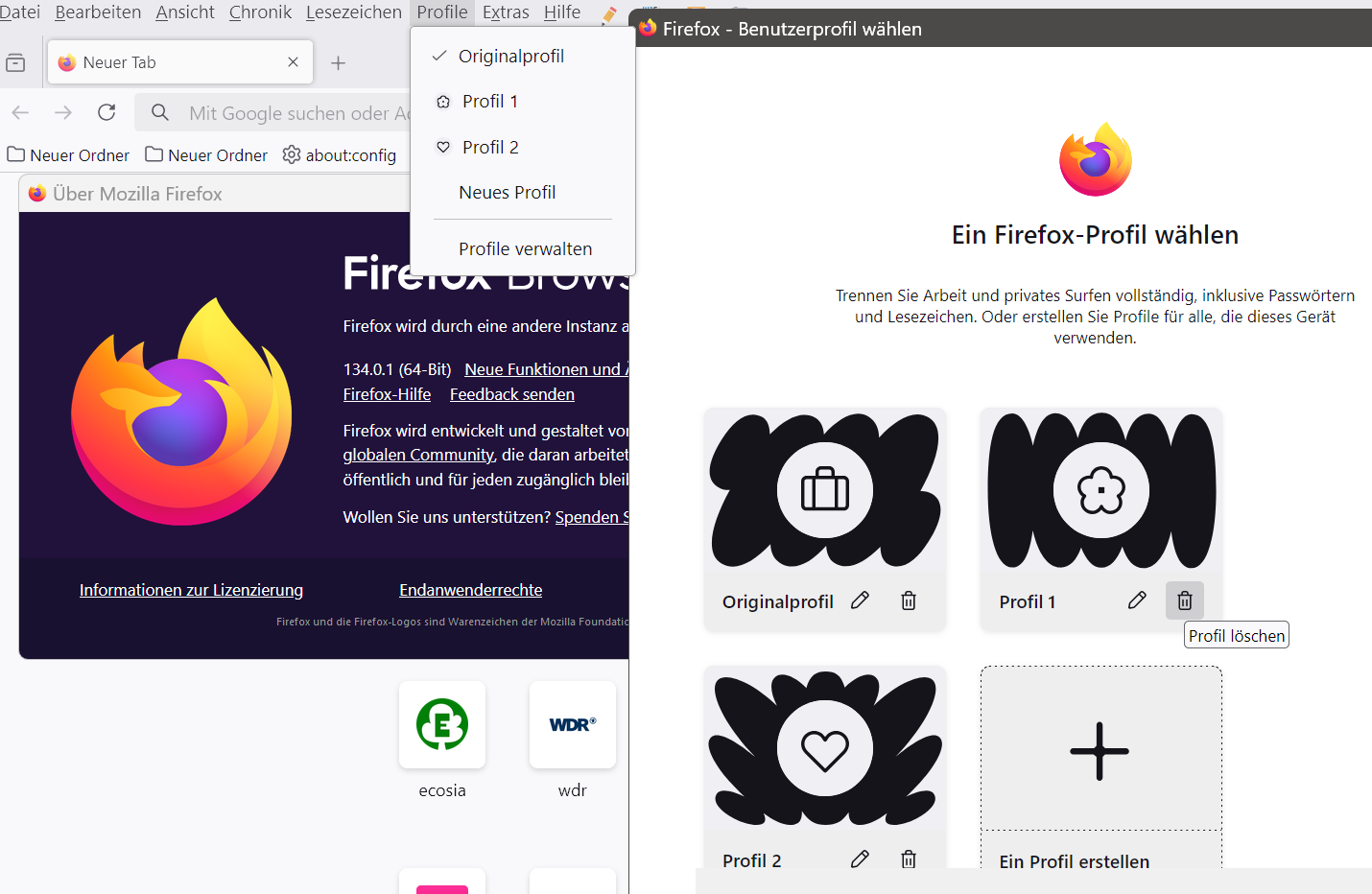Viewport: 1372px width, 894px height.
Task: Close the Neuer Tab tab
Action: tap(293, 62)
